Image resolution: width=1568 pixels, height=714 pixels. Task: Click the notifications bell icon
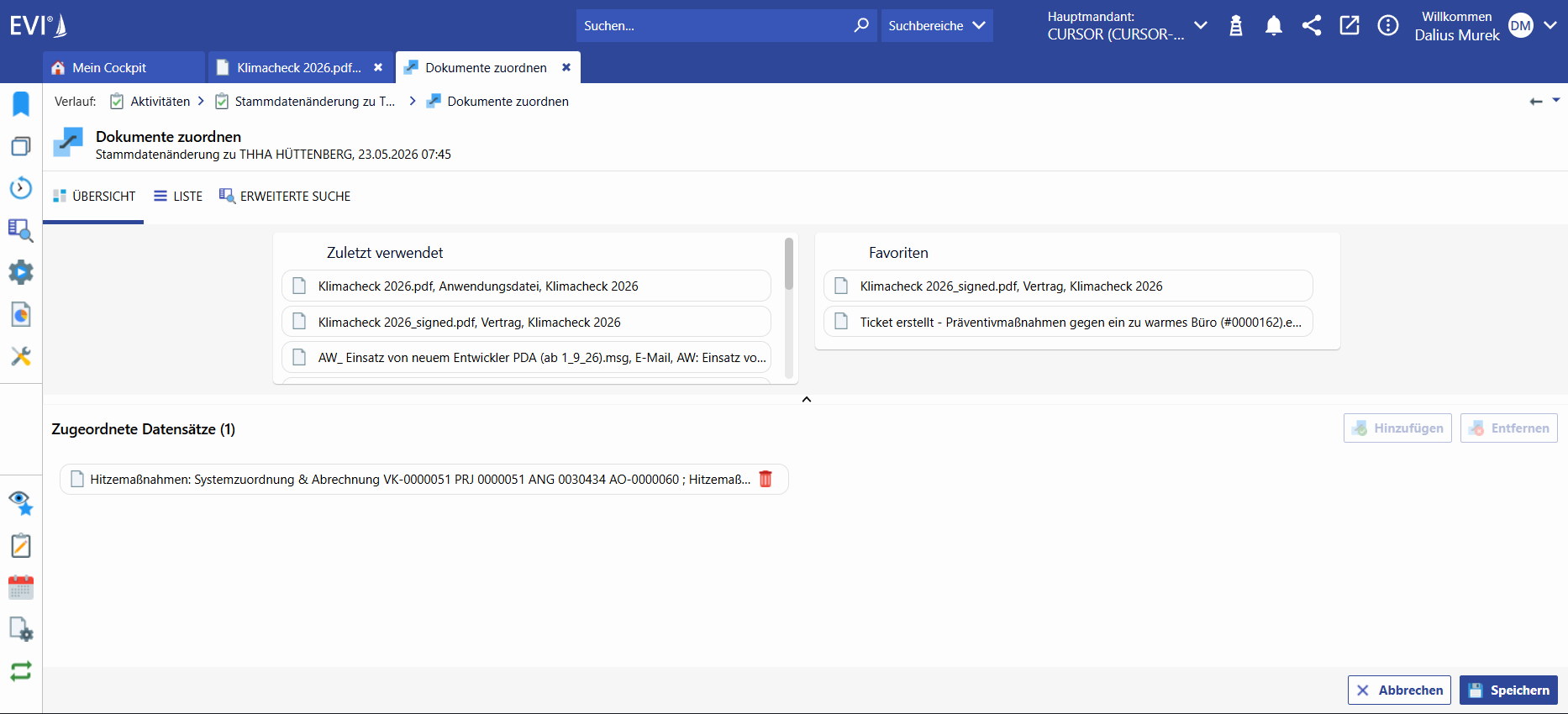1274,26
